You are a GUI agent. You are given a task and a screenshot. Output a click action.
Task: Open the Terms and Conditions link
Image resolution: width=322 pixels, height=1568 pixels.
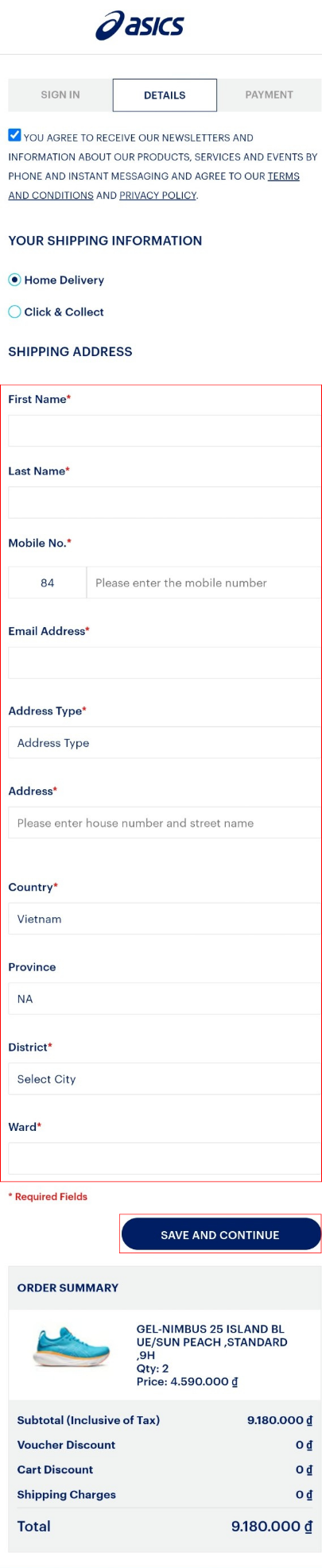153,186
